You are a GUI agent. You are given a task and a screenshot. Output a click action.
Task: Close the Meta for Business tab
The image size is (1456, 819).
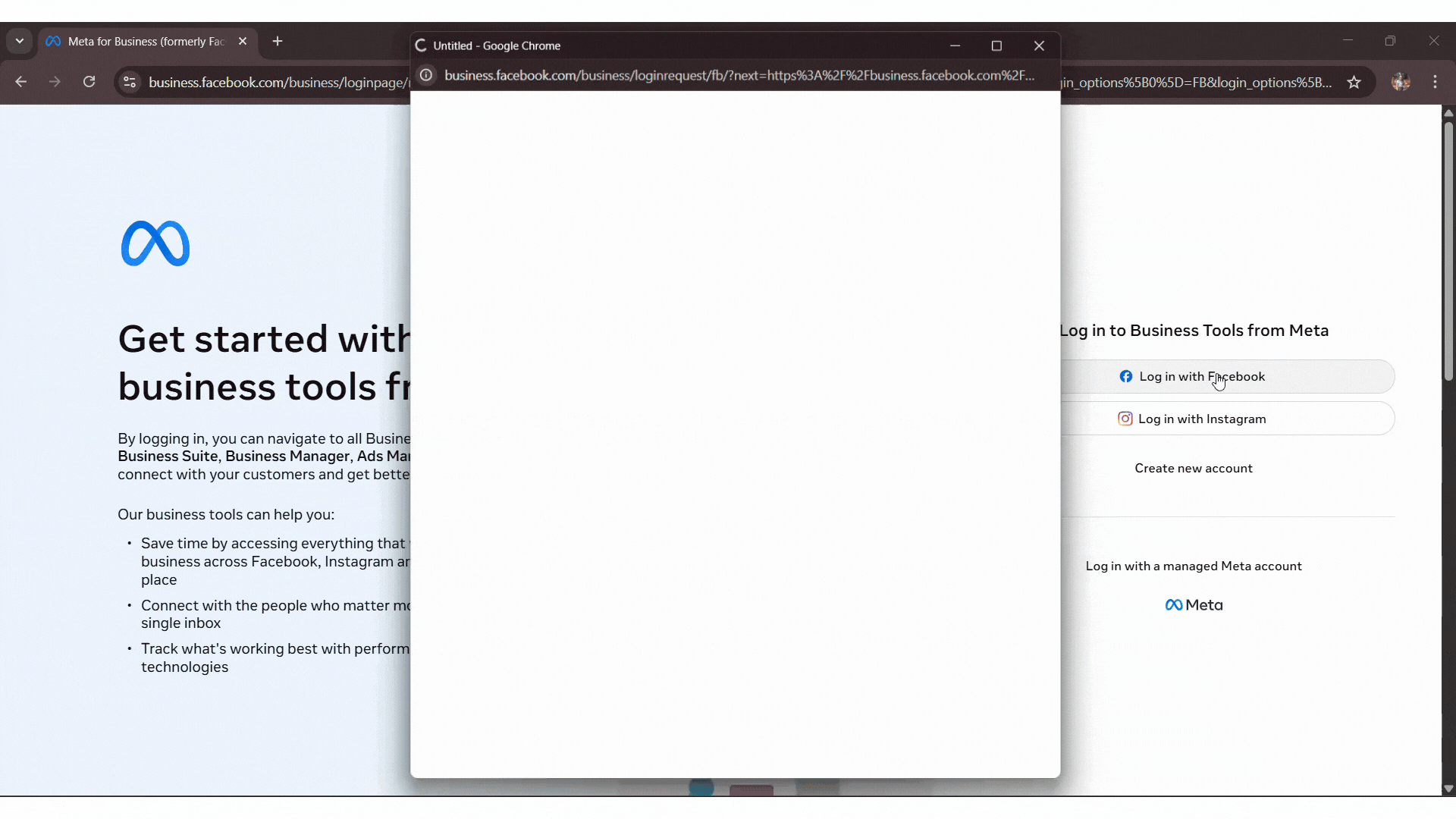coord(243,41)
